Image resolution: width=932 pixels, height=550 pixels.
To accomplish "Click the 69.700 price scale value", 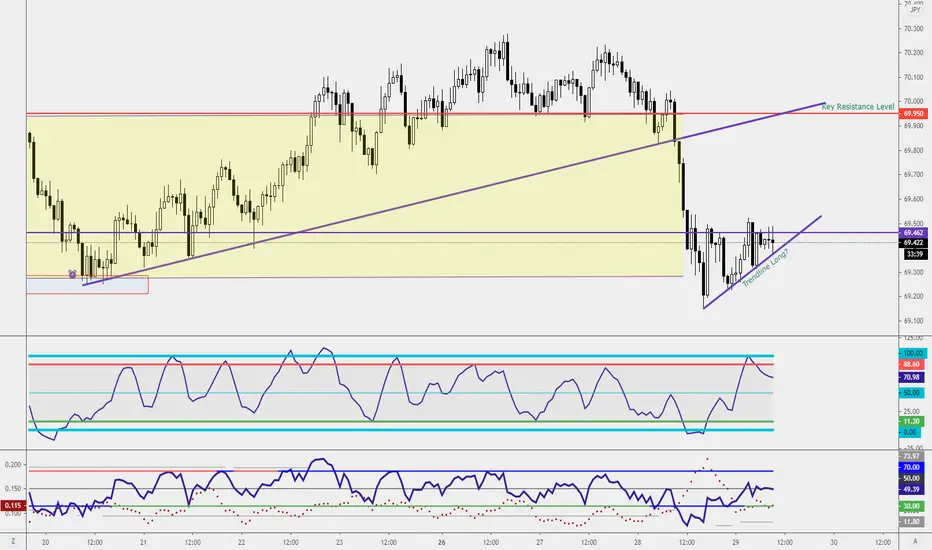I will pos(914,175).
